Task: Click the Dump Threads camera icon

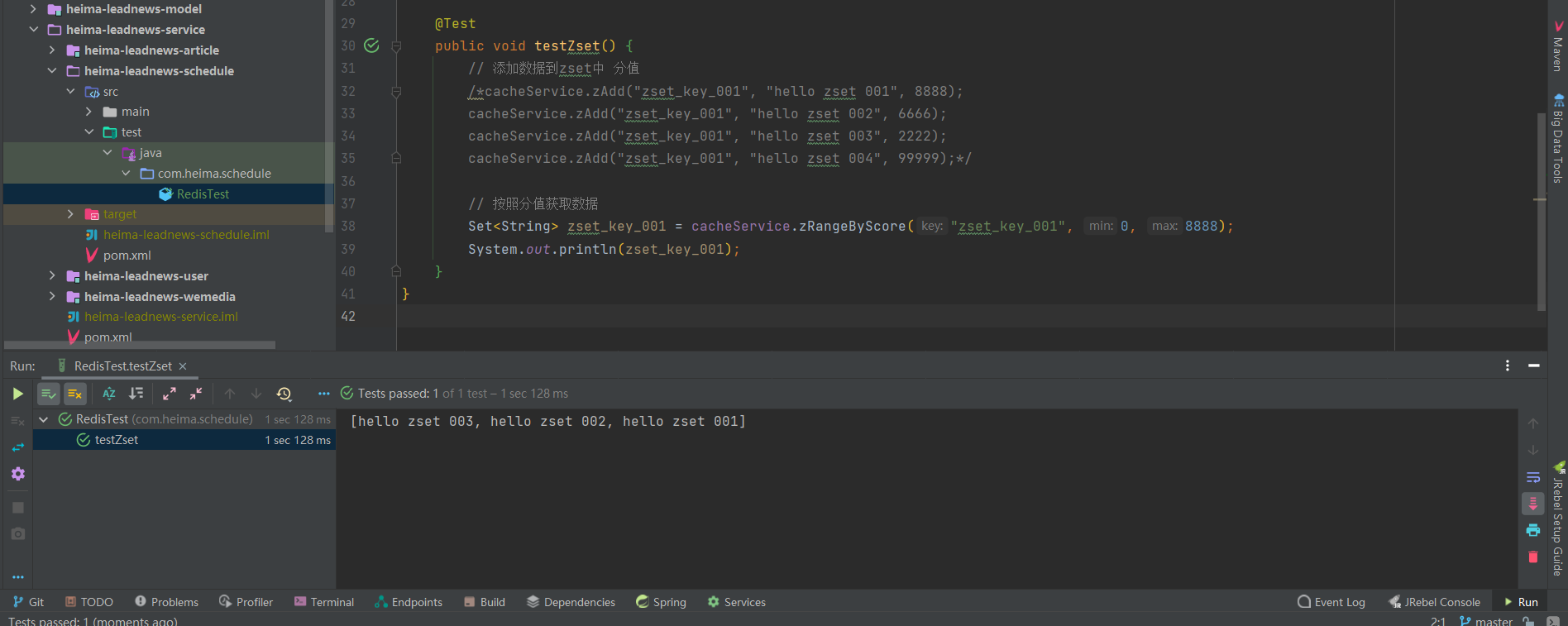Action: coord(17,533)
